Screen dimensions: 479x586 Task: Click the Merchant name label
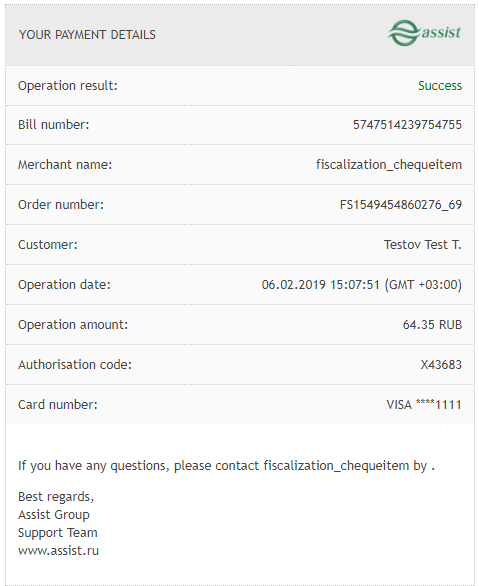pyautogui.click(x=65, y=164)
